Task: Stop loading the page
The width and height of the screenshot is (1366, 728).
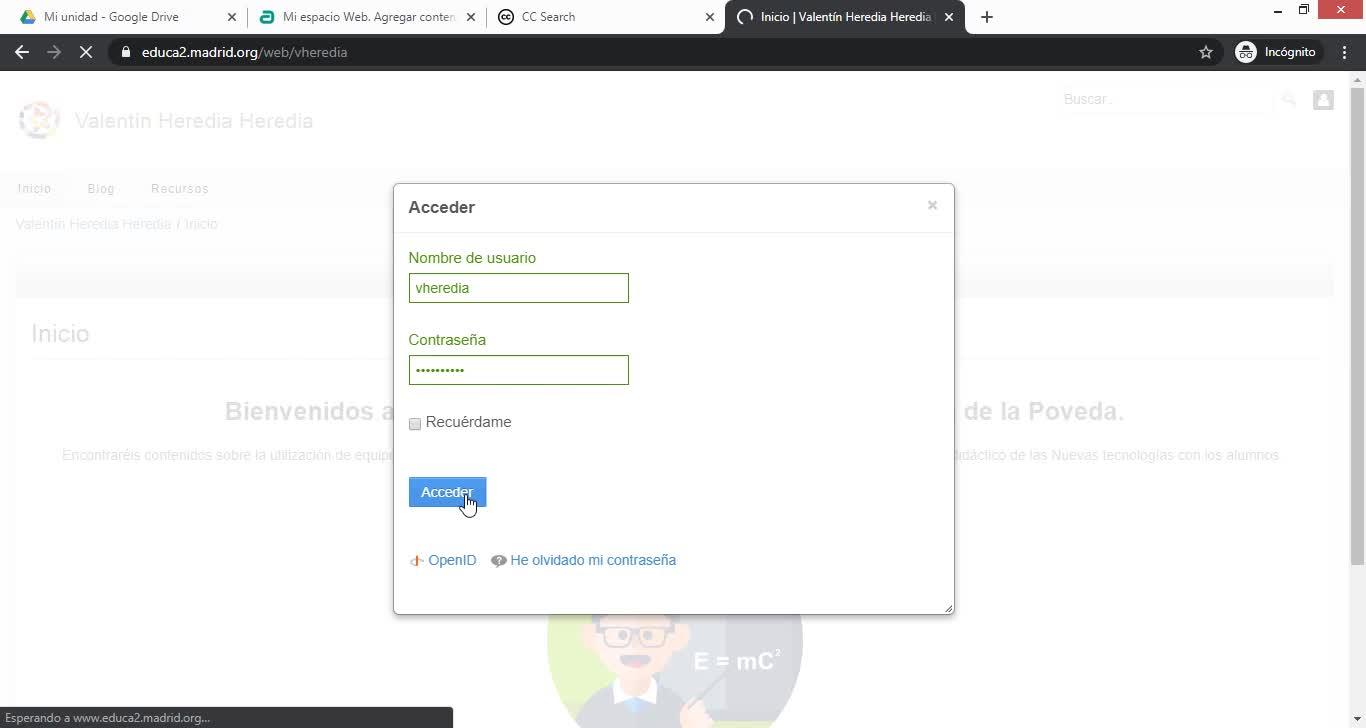Action: coord(86,52)
